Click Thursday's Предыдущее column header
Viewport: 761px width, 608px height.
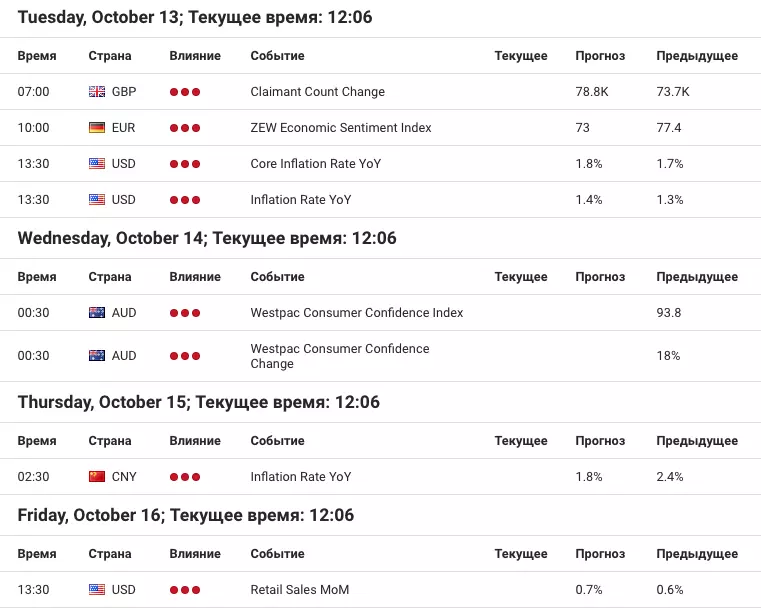(x=697, y=441)
